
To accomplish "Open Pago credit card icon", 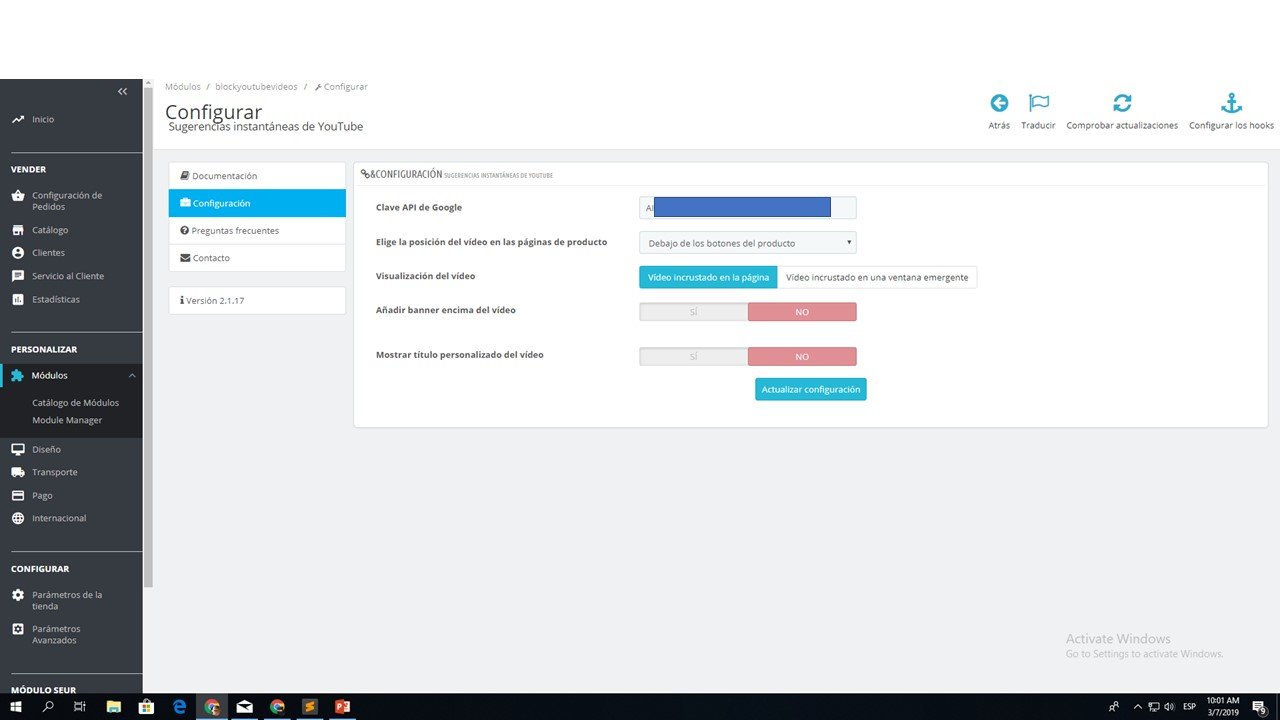I will click(x=18, y=495).
